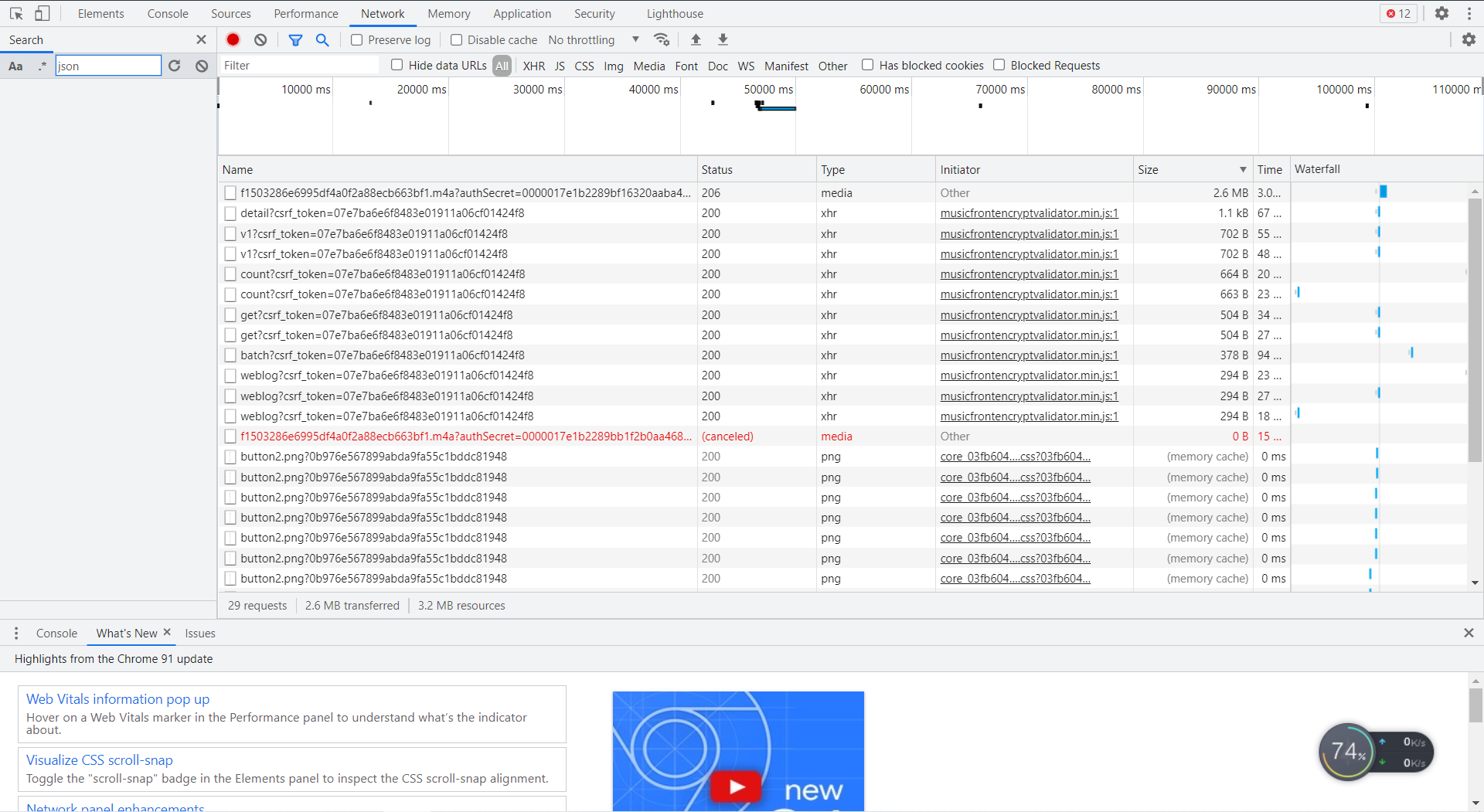Toggle regular expression search button
This screenshot has height=812, width=1484.
tap(42, 66)
